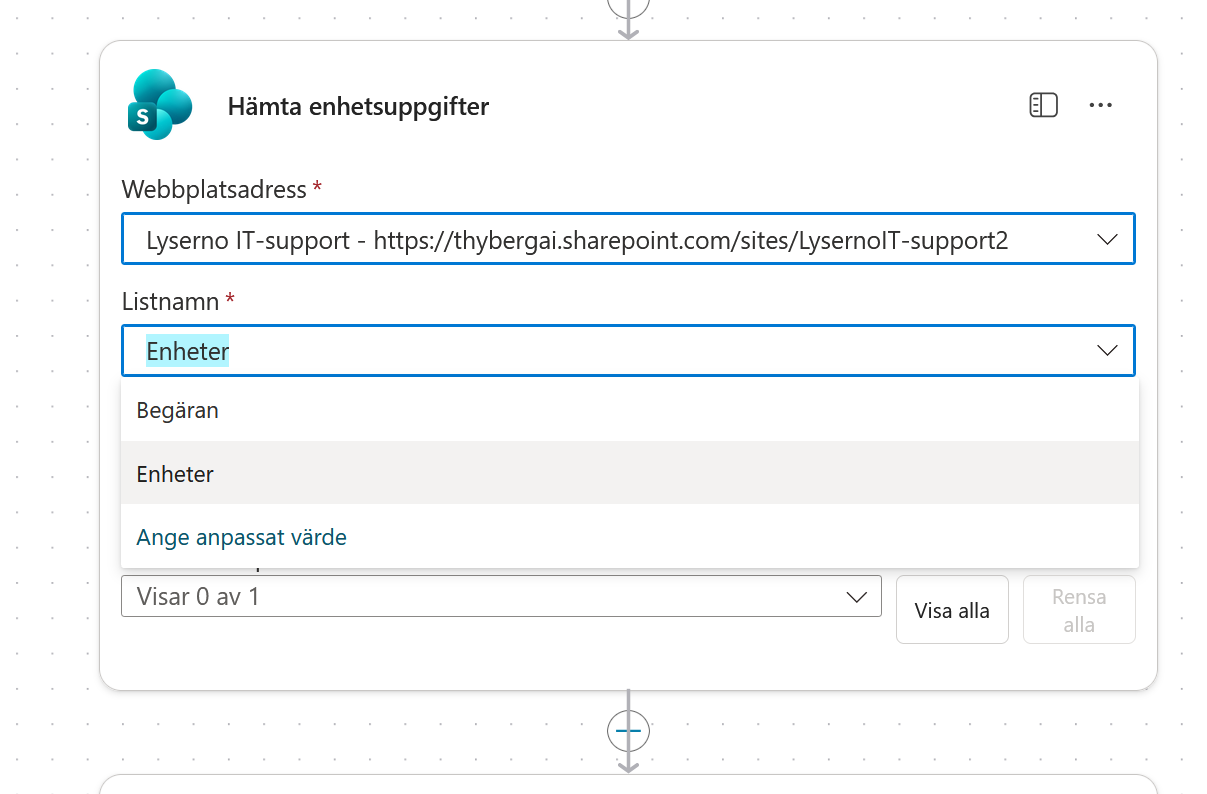Viewport: 1207px width, 794px height.
Task: Choose 'Enheter' in the dropdown list
Action: point(630,473)
